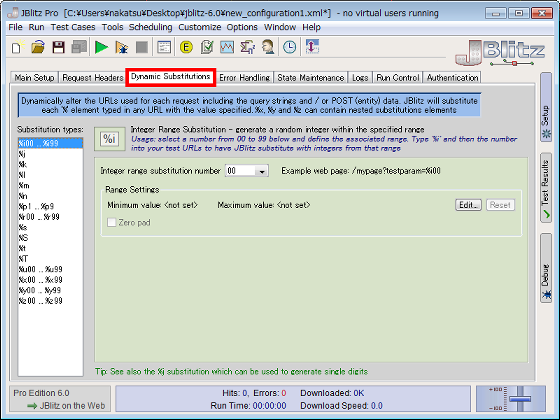
Task: Select the %m substitution type
Action: point(50,185)
